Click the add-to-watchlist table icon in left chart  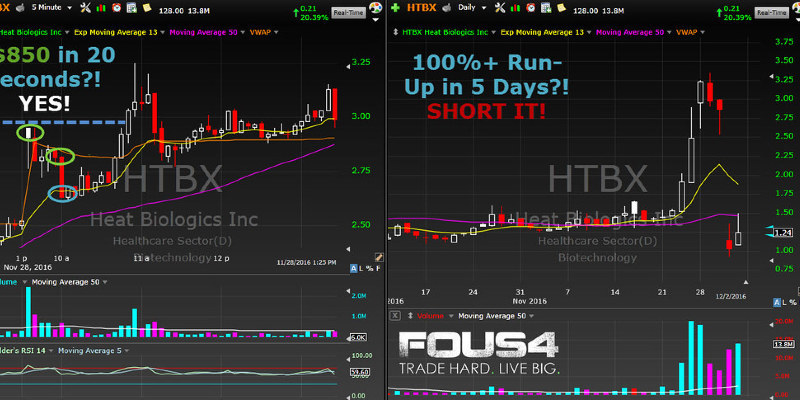[x=132, y=8]
